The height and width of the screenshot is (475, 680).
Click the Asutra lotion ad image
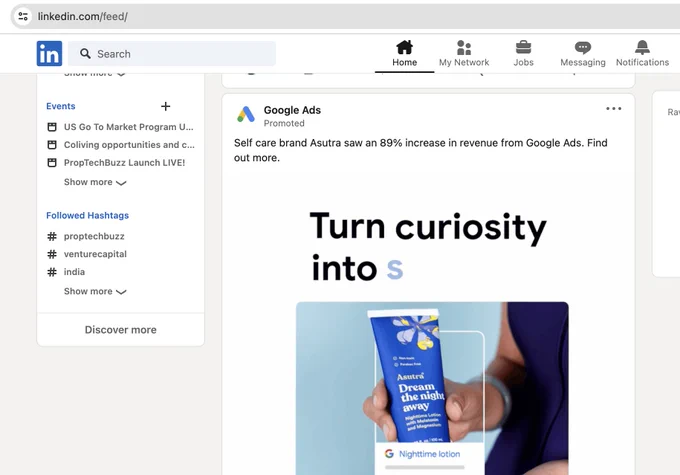[x=432, y=388]
